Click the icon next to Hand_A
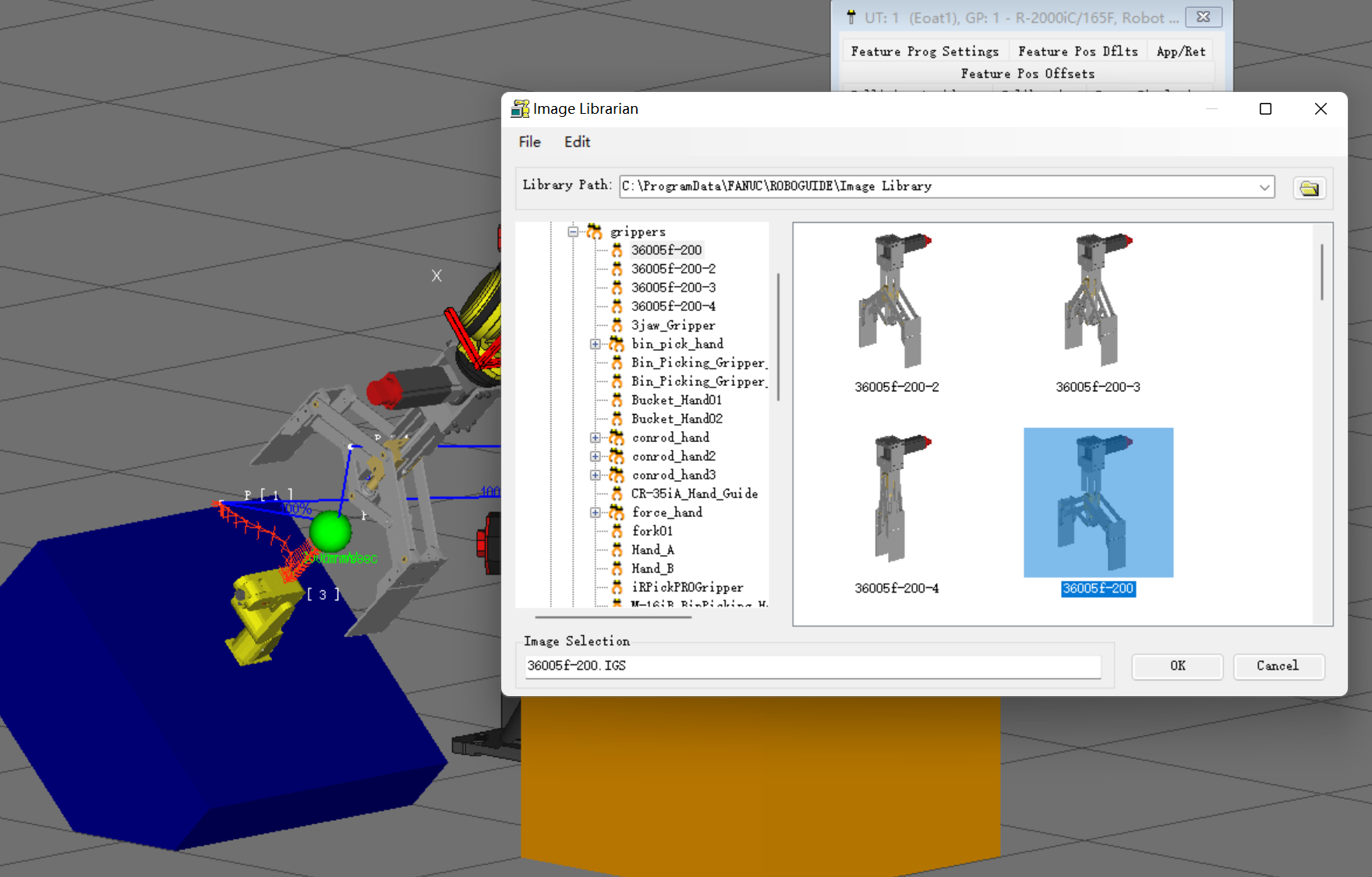Screen dimensions: 1372x877 coord(617,550)
